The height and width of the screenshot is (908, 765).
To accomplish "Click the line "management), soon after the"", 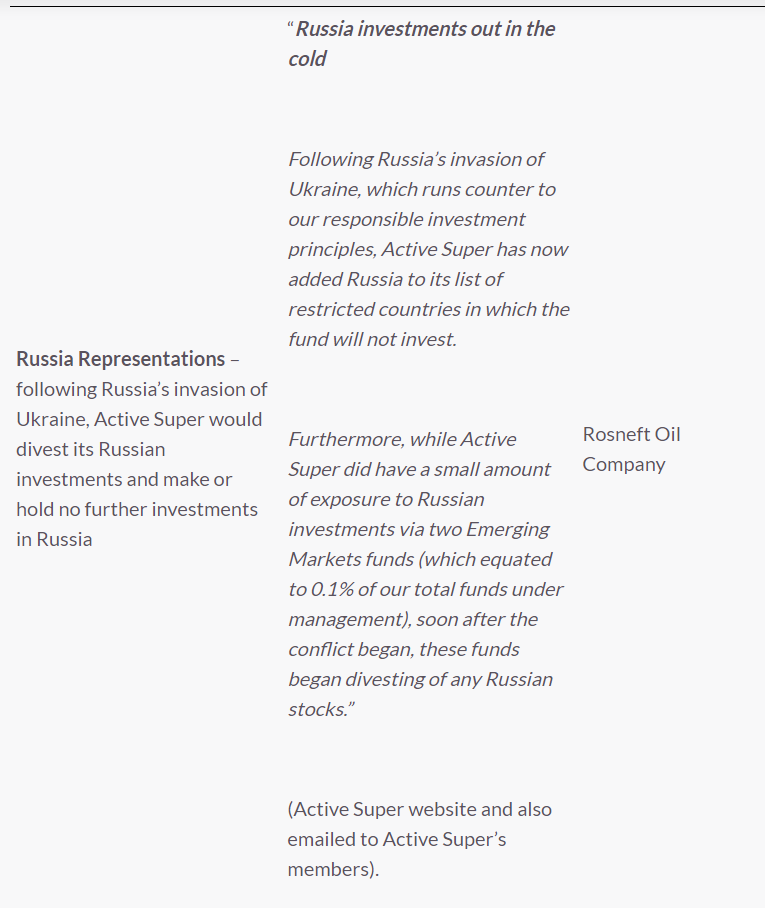I will click(413, 619).
